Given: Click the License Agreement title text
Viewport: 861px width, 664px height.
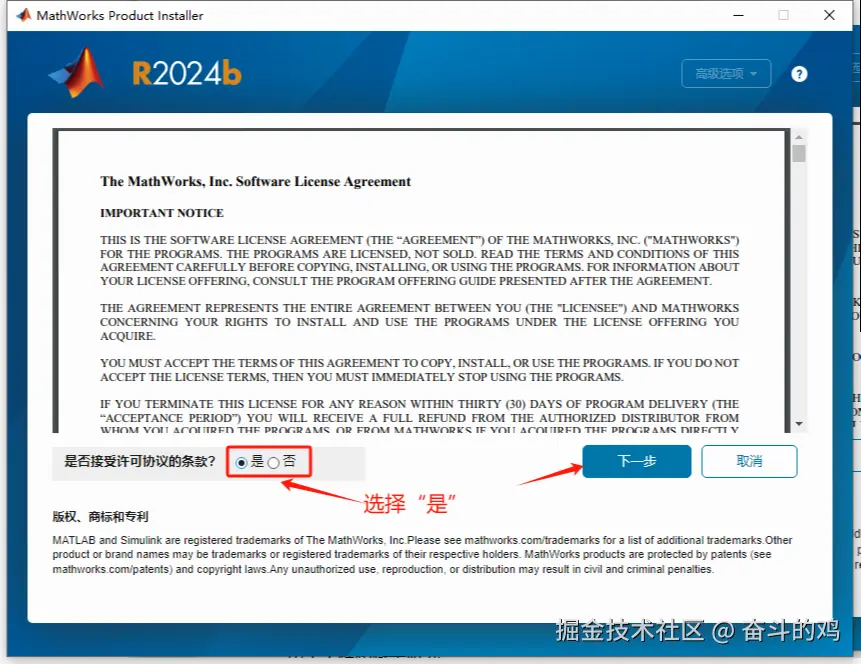Looking at the screenshot, I should click(255, 182).
